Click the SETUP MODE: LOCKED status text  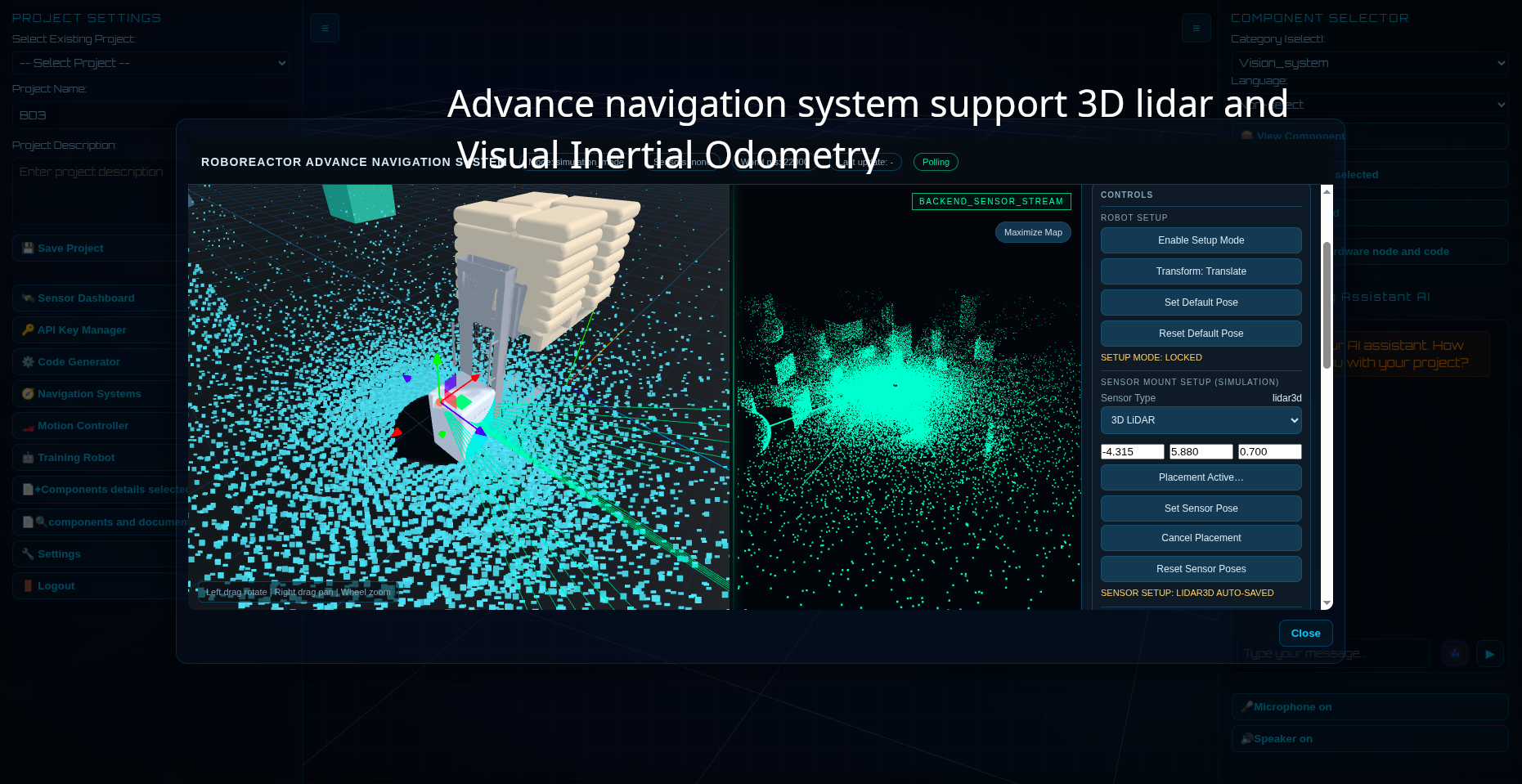[x=1151, y=357]
